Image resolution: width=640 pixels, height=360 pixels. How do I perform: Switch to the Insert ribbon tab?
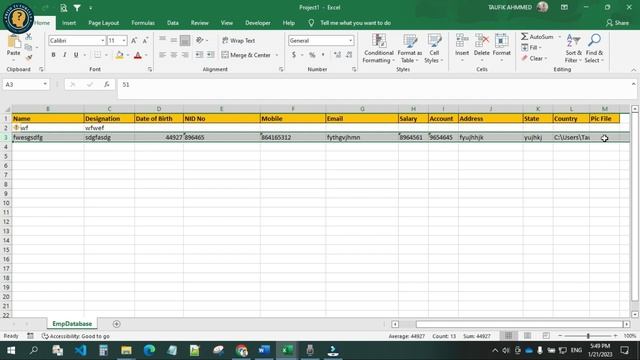(69, 23)
